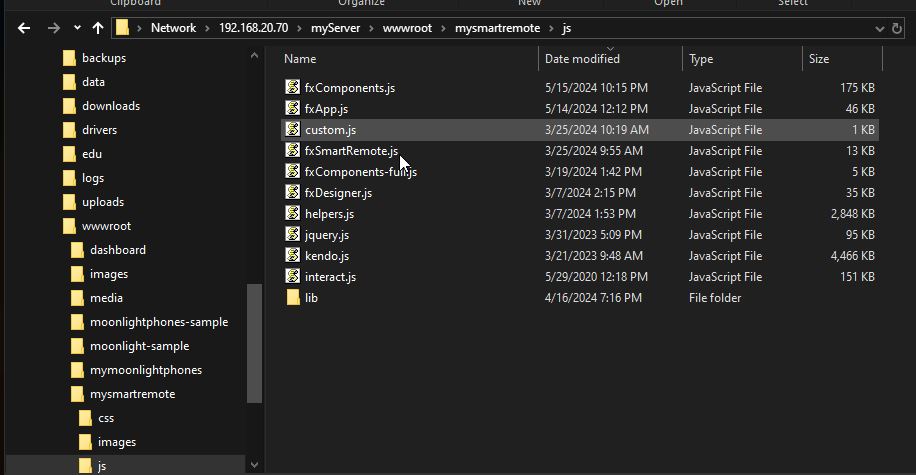
Task: Click the 4,466 KB size cell
Action: (852, 256)
